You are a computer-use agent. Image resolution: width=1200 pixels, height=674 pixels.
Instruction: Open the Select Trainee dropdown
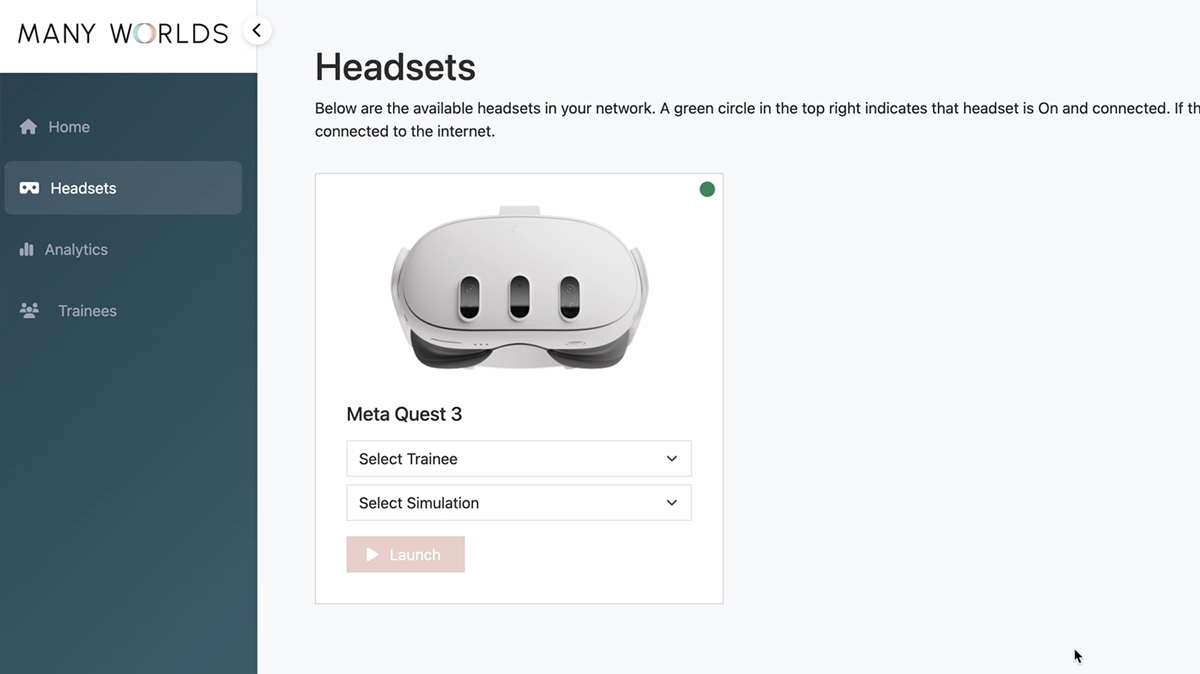tap(518, 458)
